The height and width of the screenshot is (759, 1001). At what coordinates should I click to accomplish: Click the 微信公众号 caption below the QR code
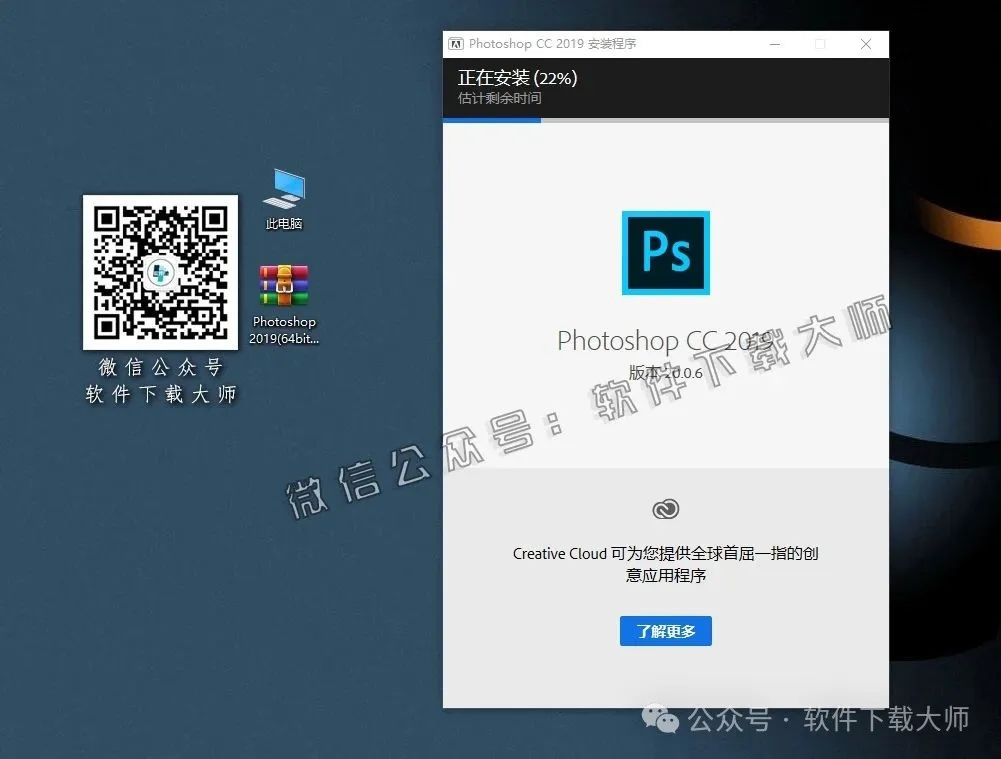[x=160, y=368]
